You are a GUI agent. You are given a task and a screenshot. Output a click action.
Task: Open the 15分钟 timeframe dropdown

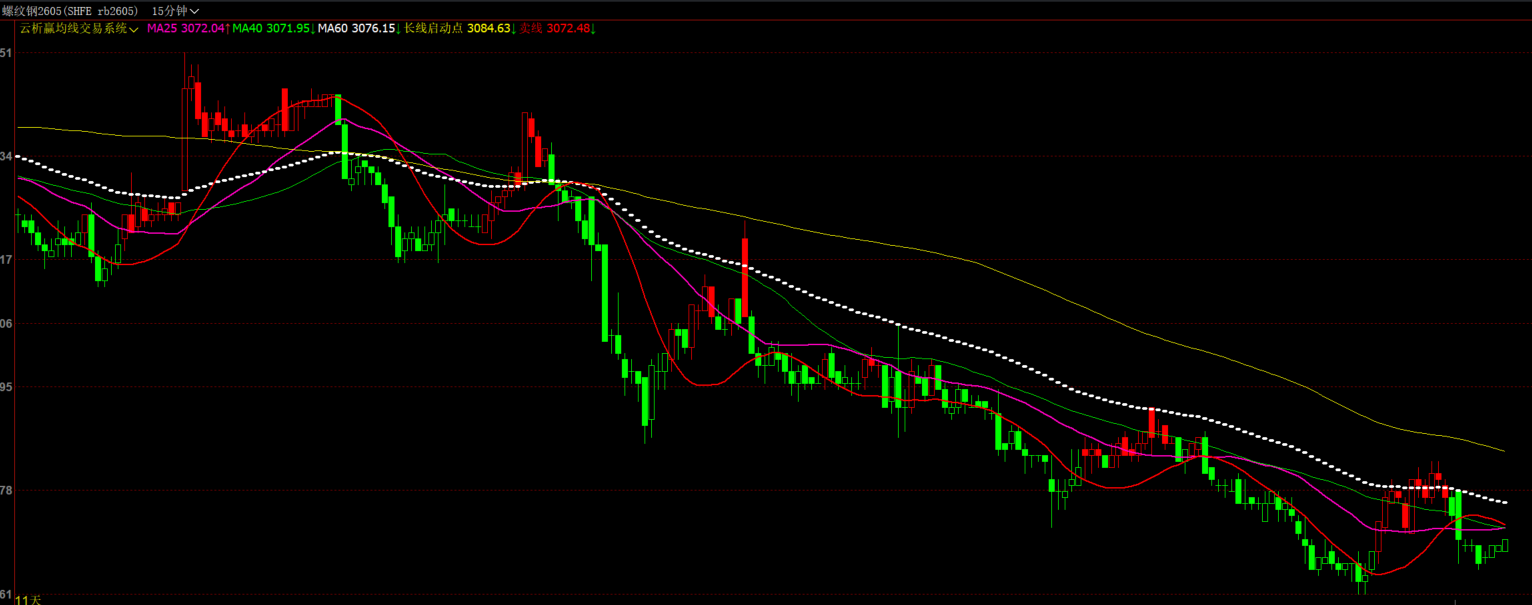click(175, 11)
